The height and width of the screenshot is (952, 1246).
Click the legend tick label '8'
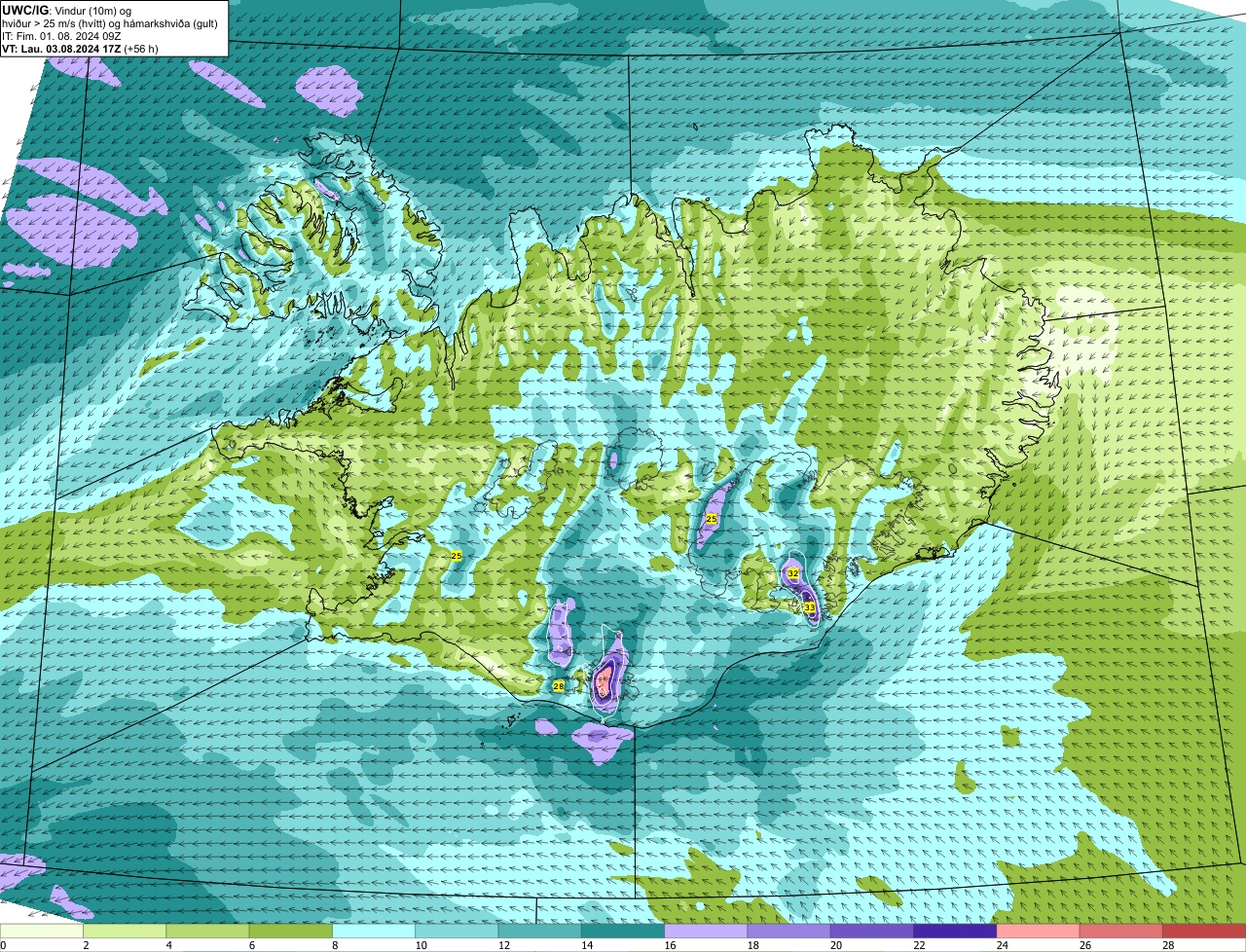337,945
